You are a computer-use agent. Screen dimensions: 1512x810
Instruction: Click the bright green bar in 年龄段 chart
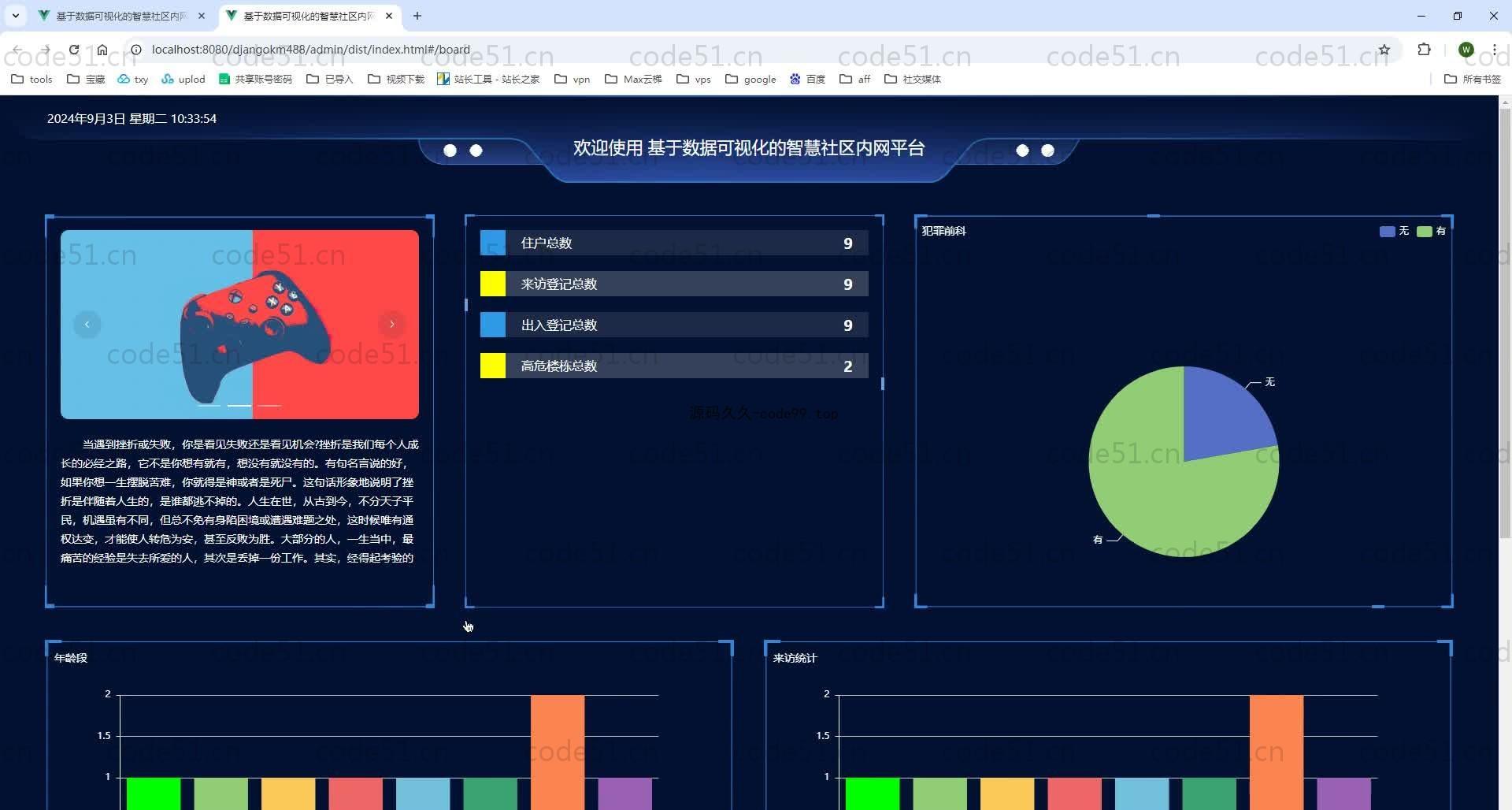(x=154, y=794)
